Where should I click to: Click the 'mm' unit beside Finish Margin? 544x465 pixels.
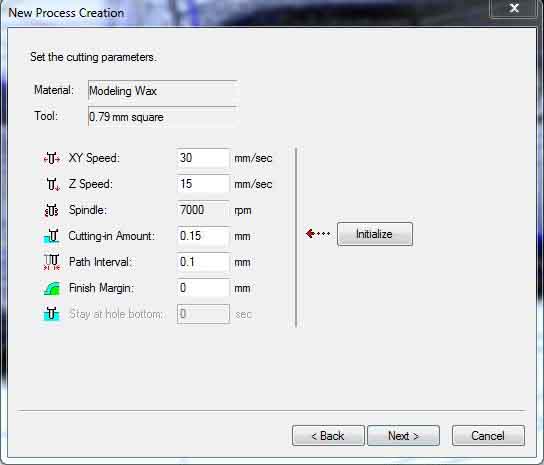[x=242, y=288]
